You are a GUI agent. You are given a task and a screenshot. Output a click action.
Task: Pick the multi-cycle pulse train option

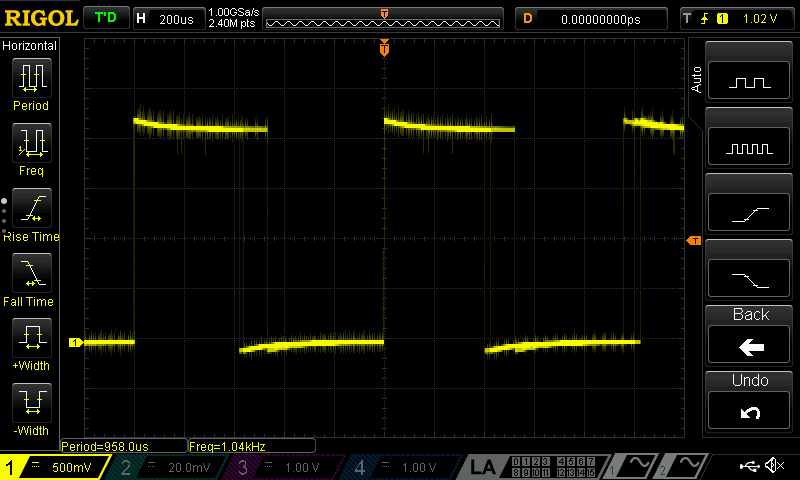tap(750, 147)
